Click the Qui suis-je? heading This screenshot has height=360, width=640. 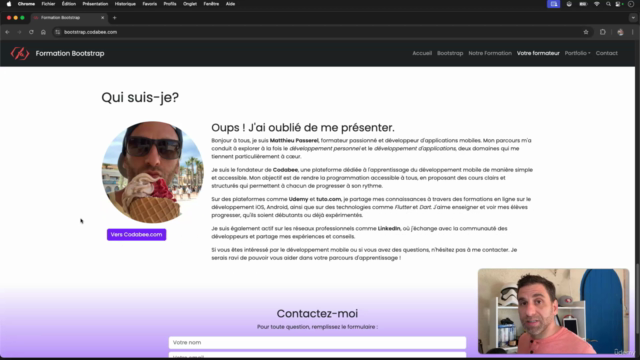coord(140,97)
